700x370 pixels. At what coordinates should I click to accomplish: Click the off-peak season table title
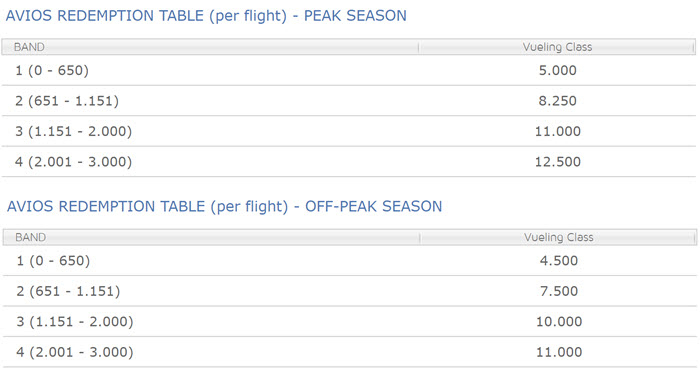pyautogui.click(x=224, y=207)
